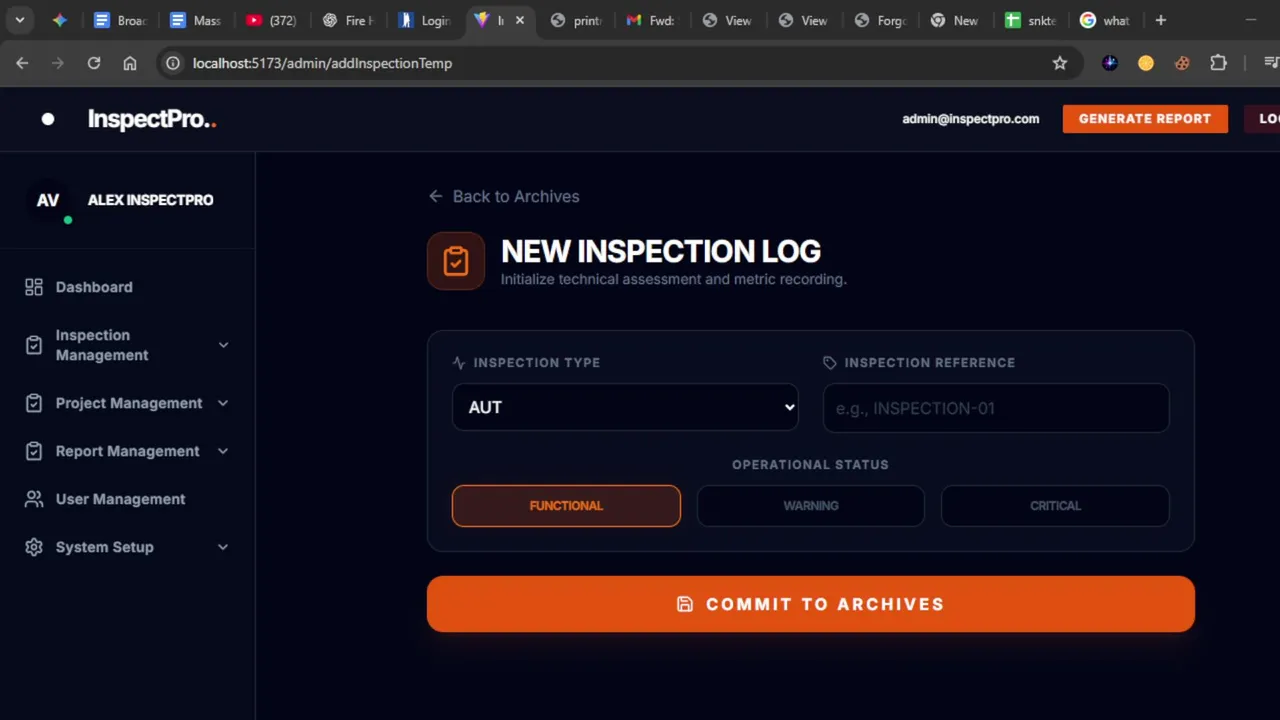This screenshot has width=1280, height=720.
Task: Expand the Project Management chevron
Action: click(x=223, y=403)
